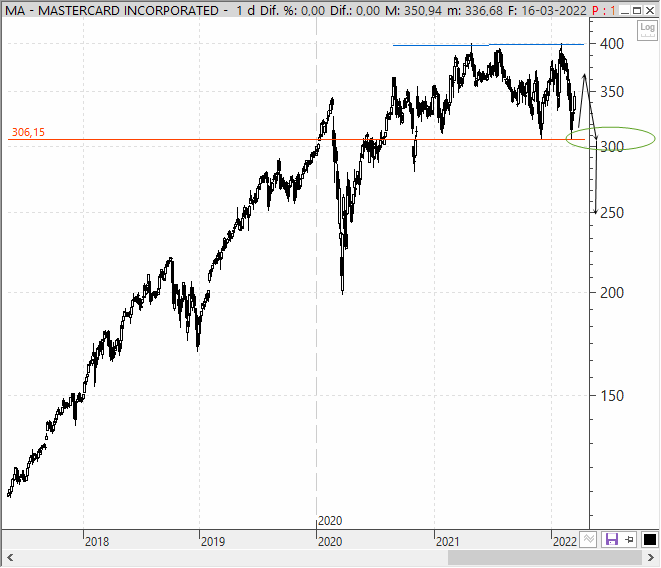Click the MA - MASTERCARD INCORPORATED title
This screenshot has height=568, width=661.
[112, 10]
